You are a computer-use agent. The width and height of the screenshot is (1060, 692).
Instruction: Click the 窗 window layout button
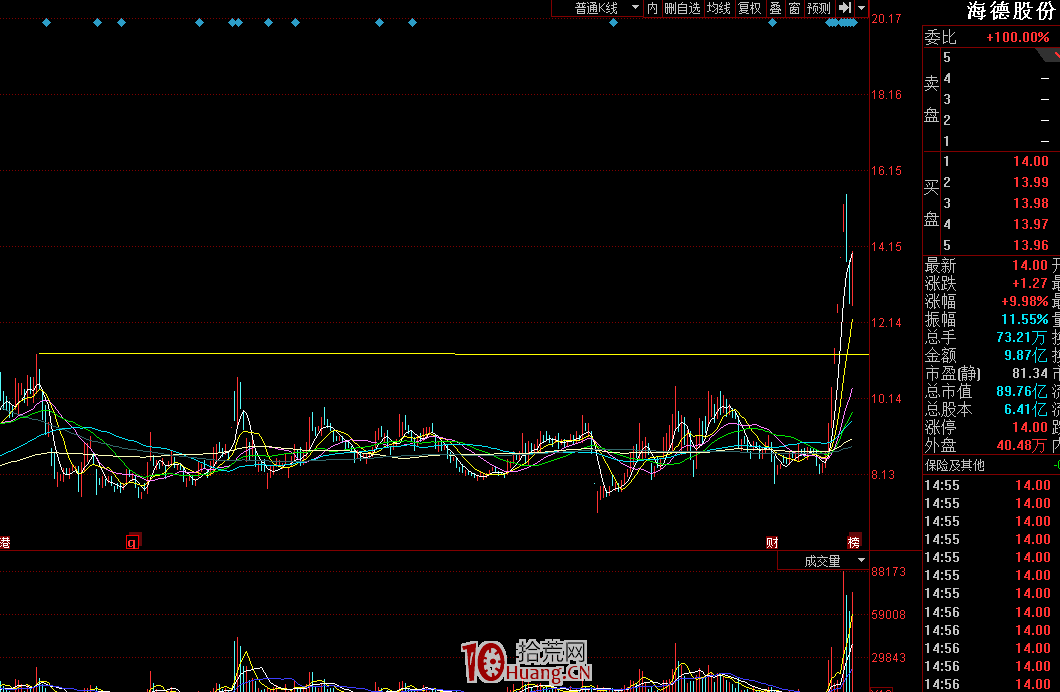[x=794, y=8]
